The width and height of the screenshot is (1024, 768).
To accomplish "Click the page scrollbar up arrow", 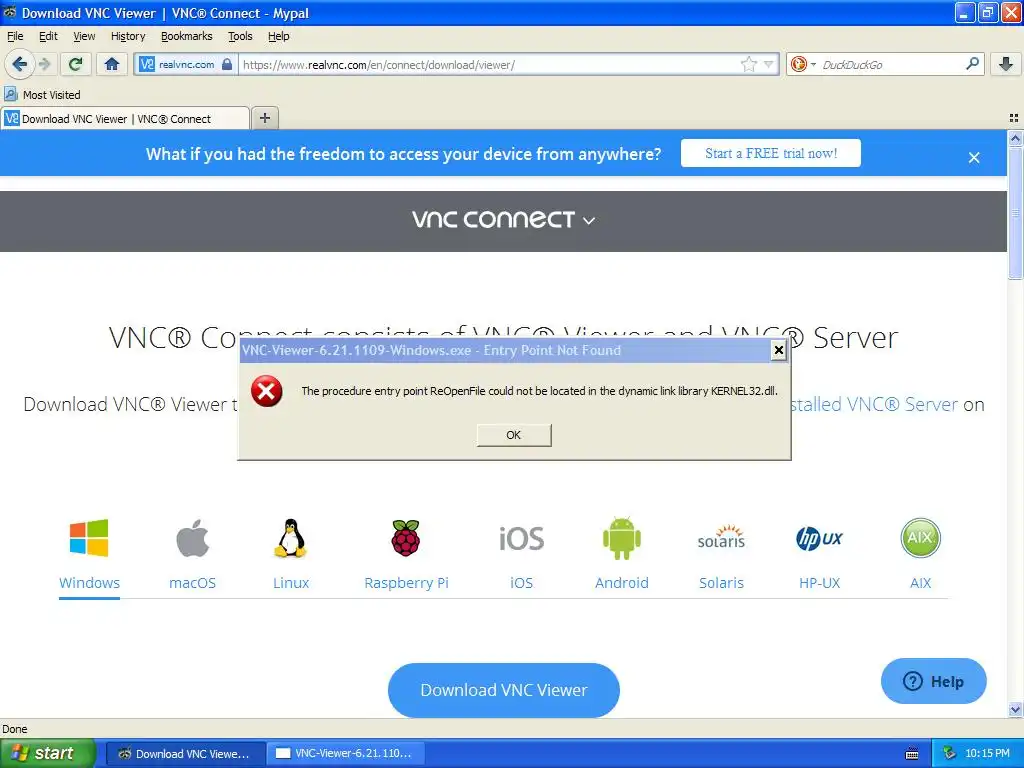I will coord(1015,138).
